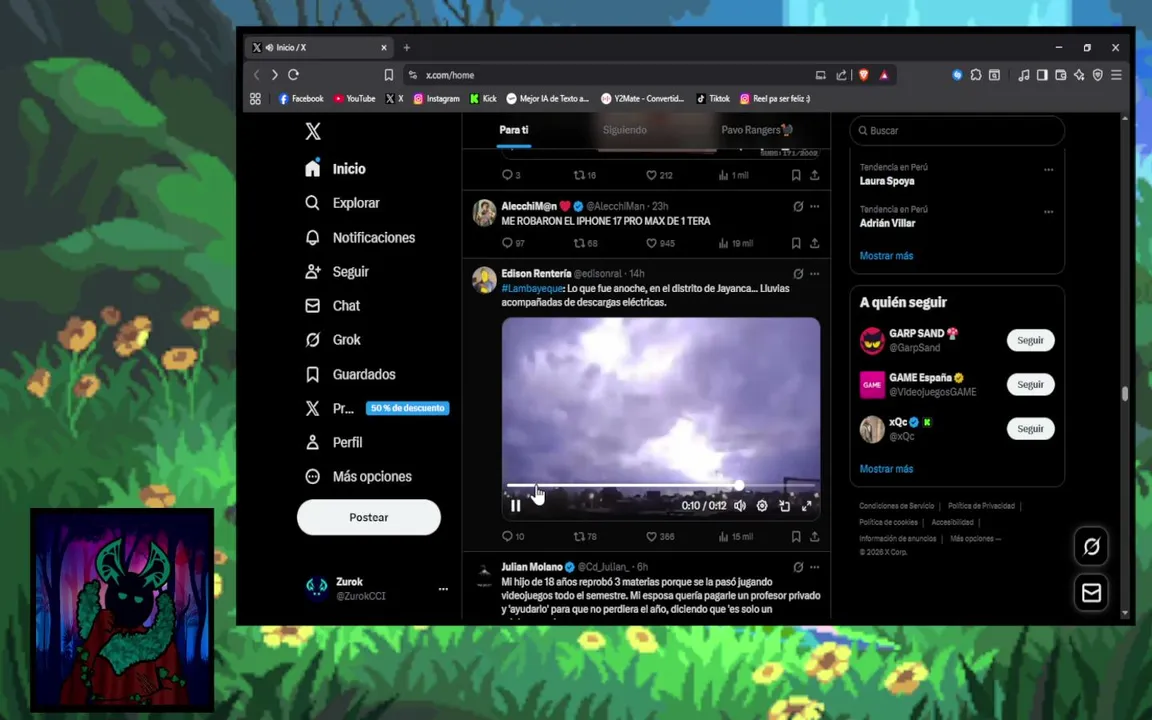Bookmark Edison Rentería's video post
This screenshot has width=1152, height=720.
pos(796,537)
